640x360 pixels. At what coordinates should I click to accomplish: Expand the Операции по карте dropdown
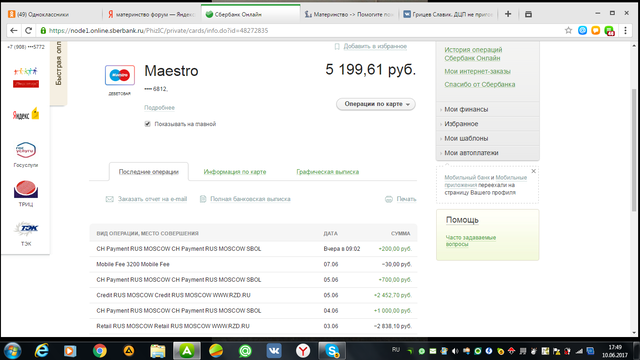[376, 104]
